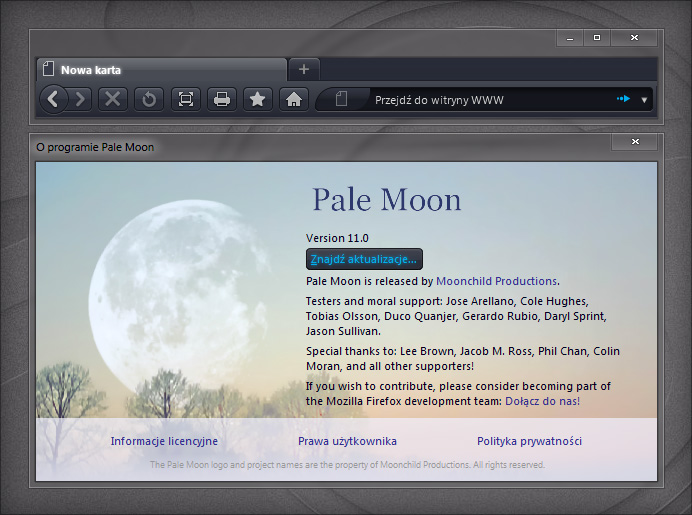
Task: Go forward with the forward arrow button
Action: [x=80, y=99]
